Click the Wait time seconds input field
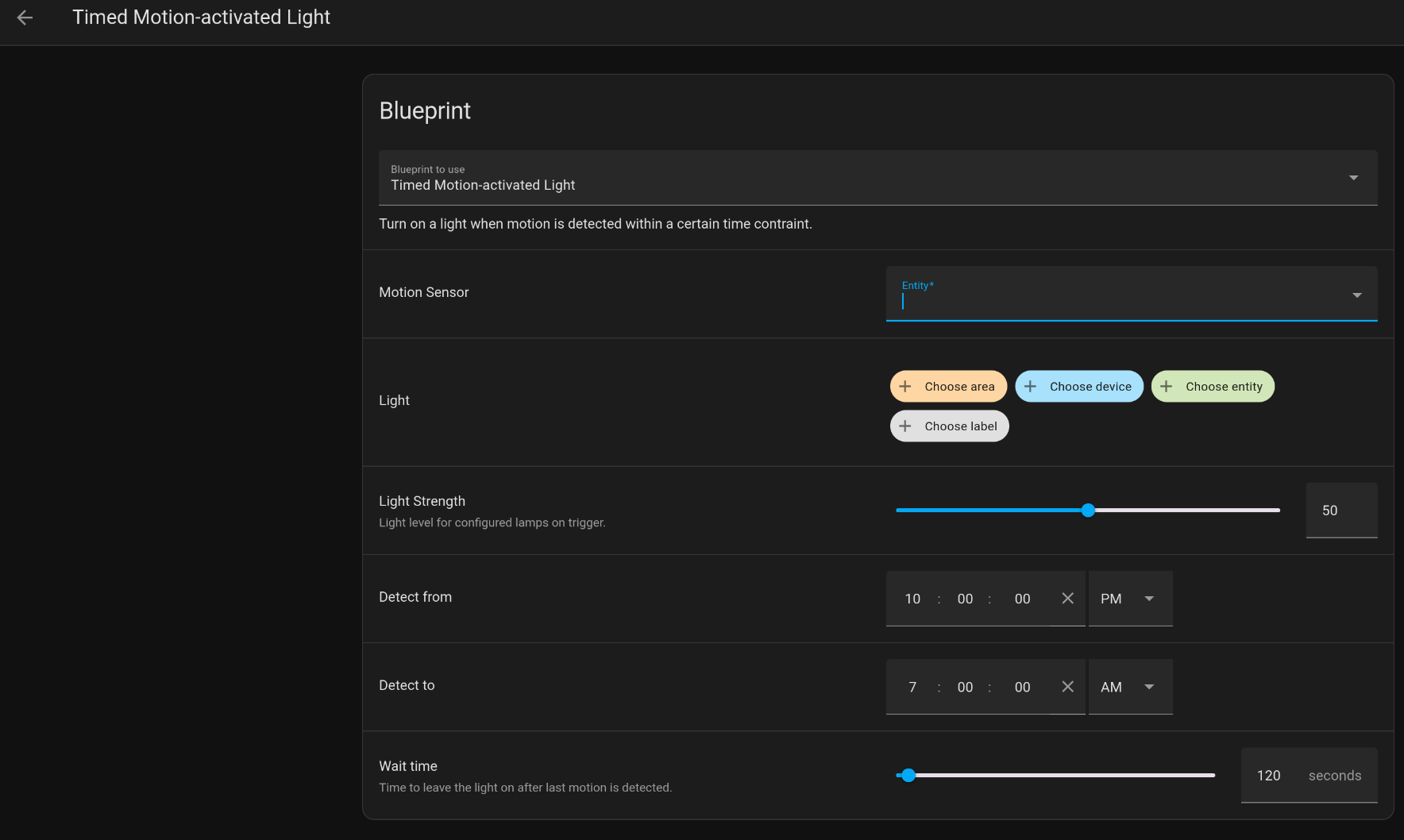This screenshot has height=840, width=1404. click(x=1271, y=776)
